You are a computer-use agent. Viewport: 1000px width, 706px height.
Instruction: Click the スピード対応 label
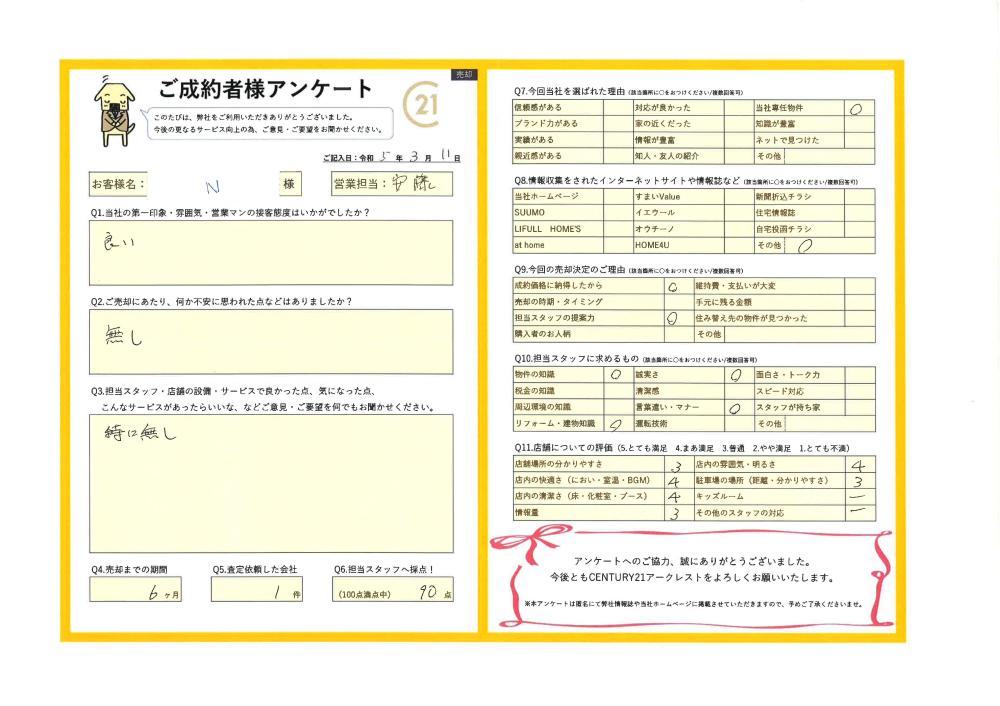(780, 391)
